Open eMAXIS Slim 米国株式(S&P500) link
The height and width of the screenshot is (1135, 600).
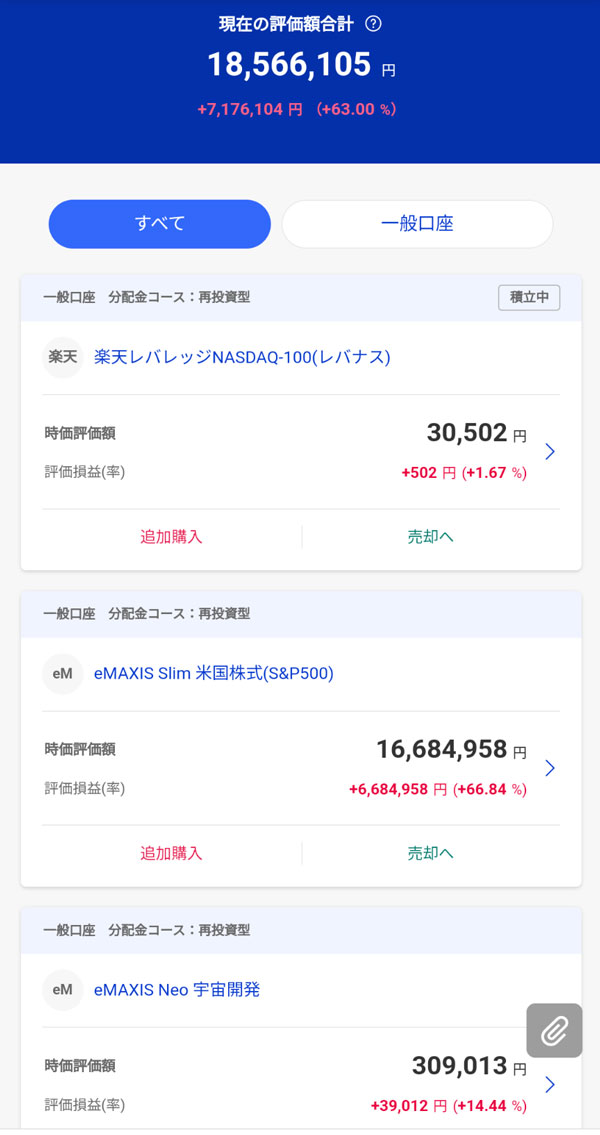213,673
